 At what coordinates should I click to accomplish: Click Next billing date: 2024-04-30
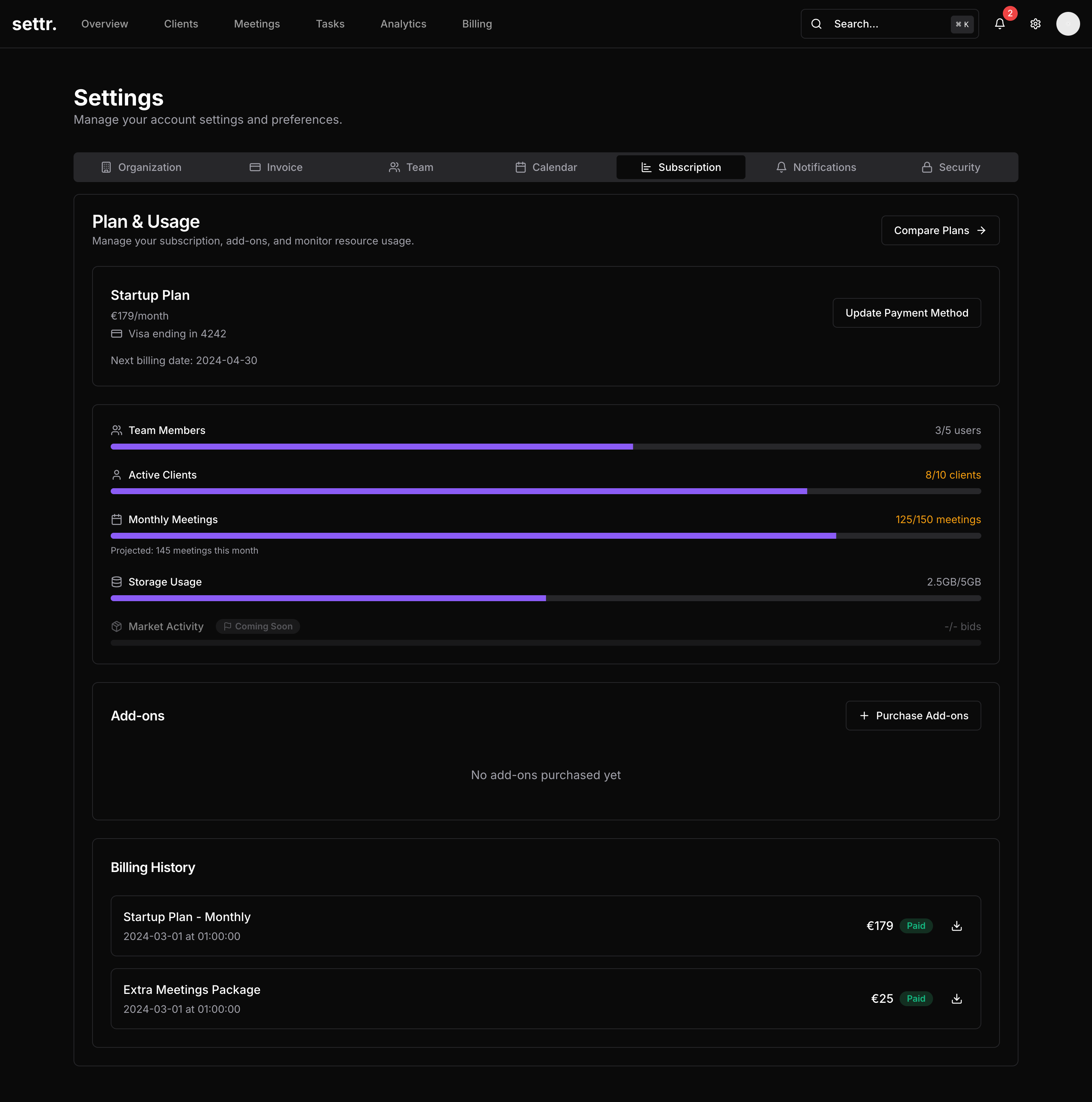(183, 360)
